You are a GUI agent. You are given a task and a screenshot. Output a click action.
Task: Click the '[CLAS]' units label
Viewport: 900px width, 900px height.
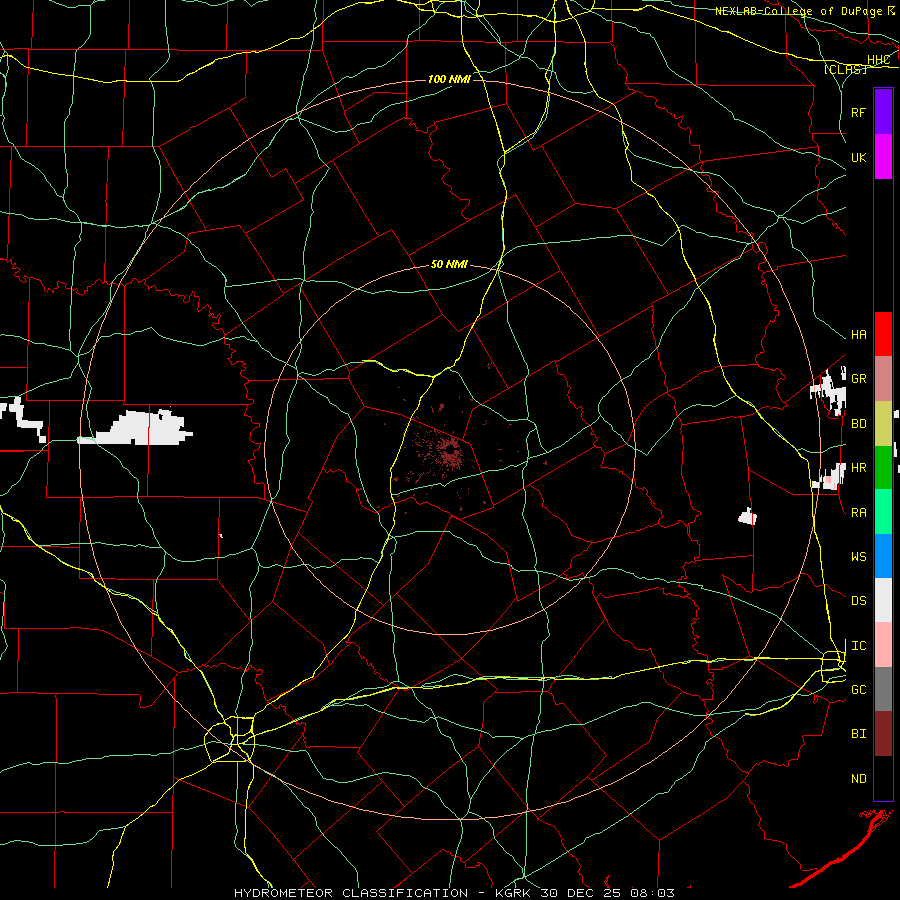pos(845,69)
